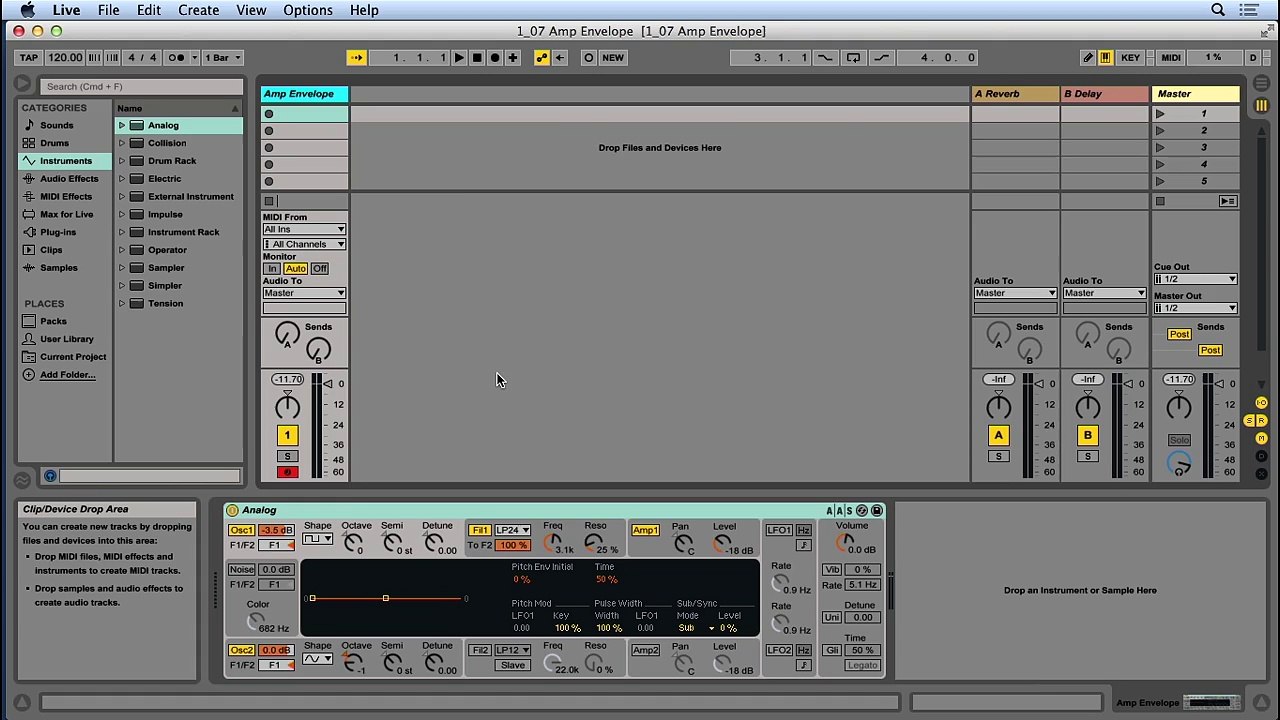Toggle the Follow playback arrow button

coord(357,58)
